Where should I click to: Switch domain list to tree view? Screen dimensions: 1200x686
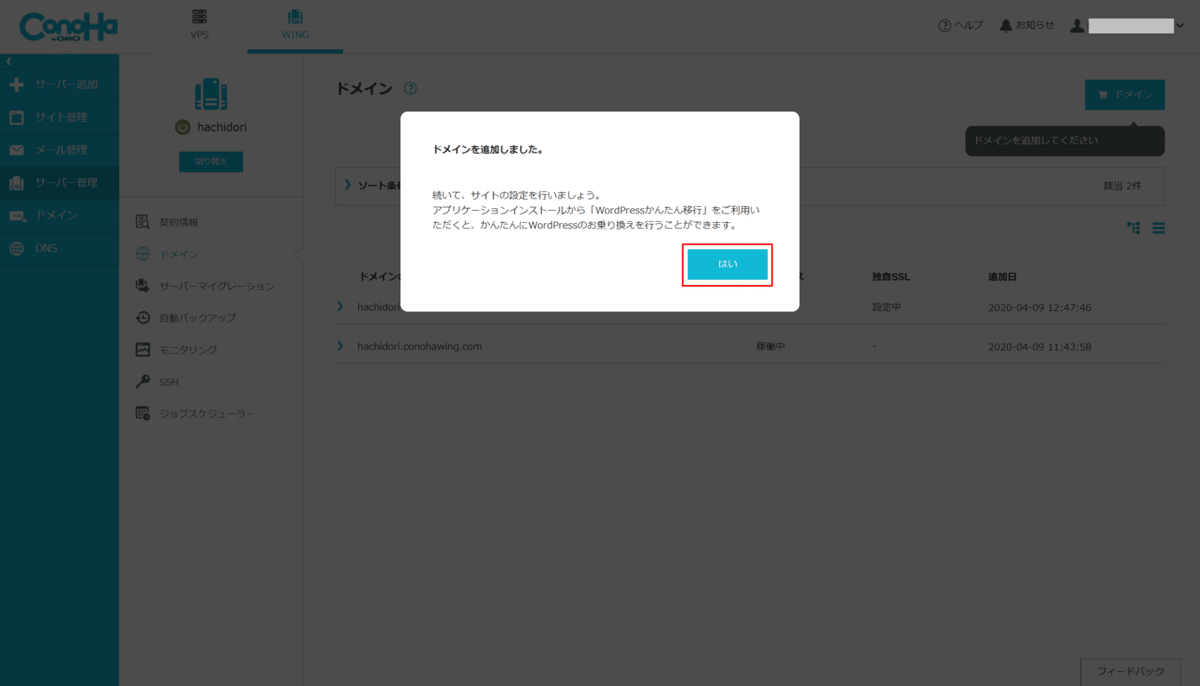[1133, 227]
